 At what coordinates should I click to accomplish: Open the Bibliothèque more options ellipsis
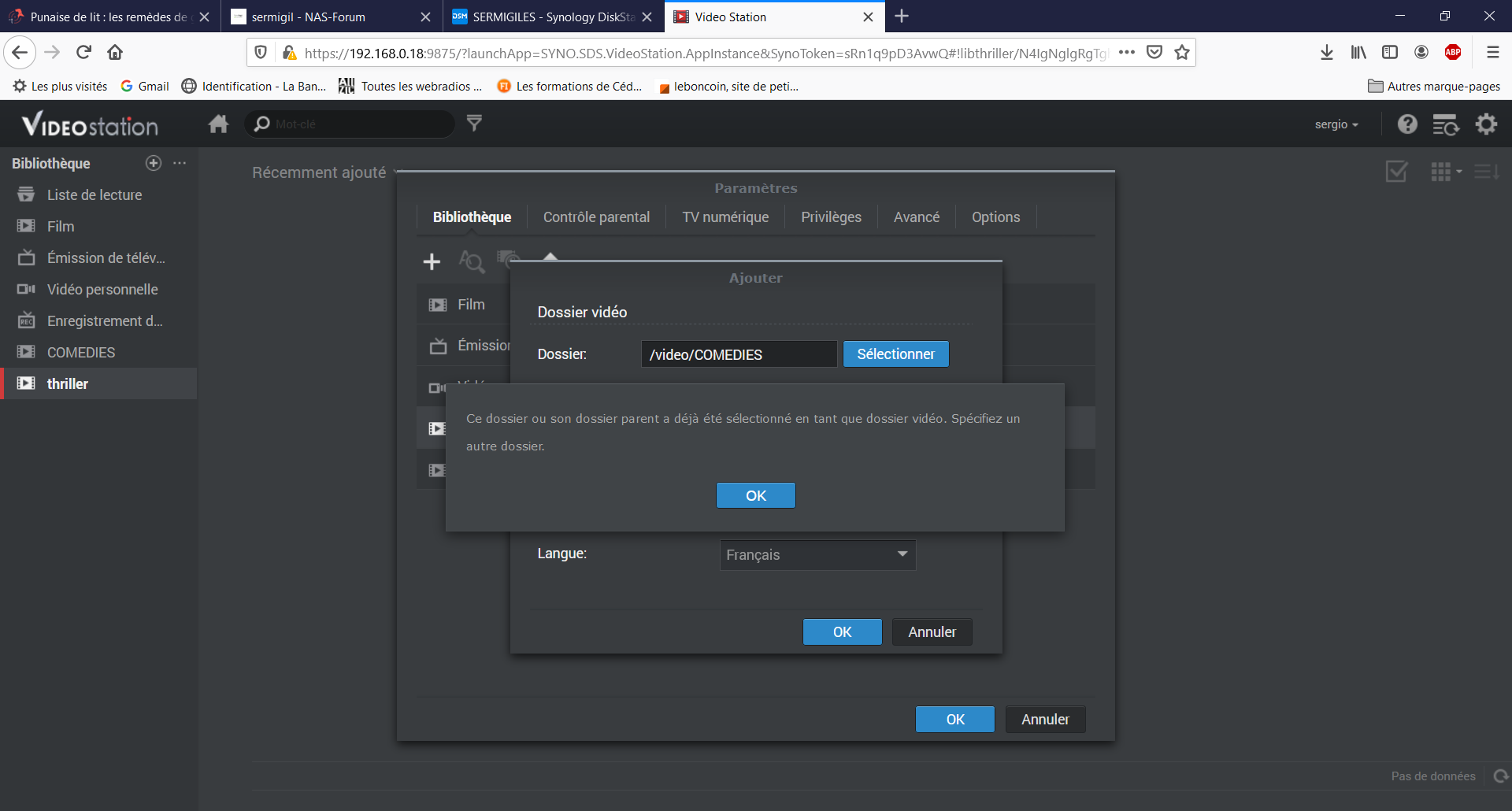click(180, 163)
